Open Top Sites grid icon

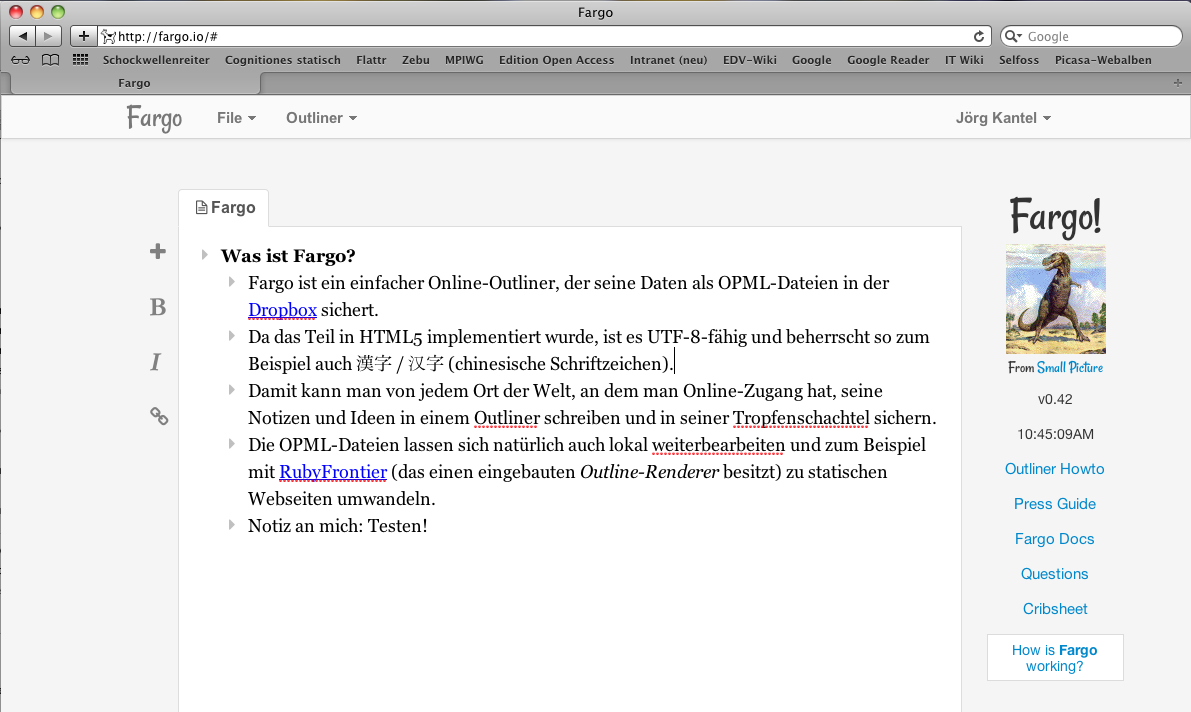click(81, 59)
